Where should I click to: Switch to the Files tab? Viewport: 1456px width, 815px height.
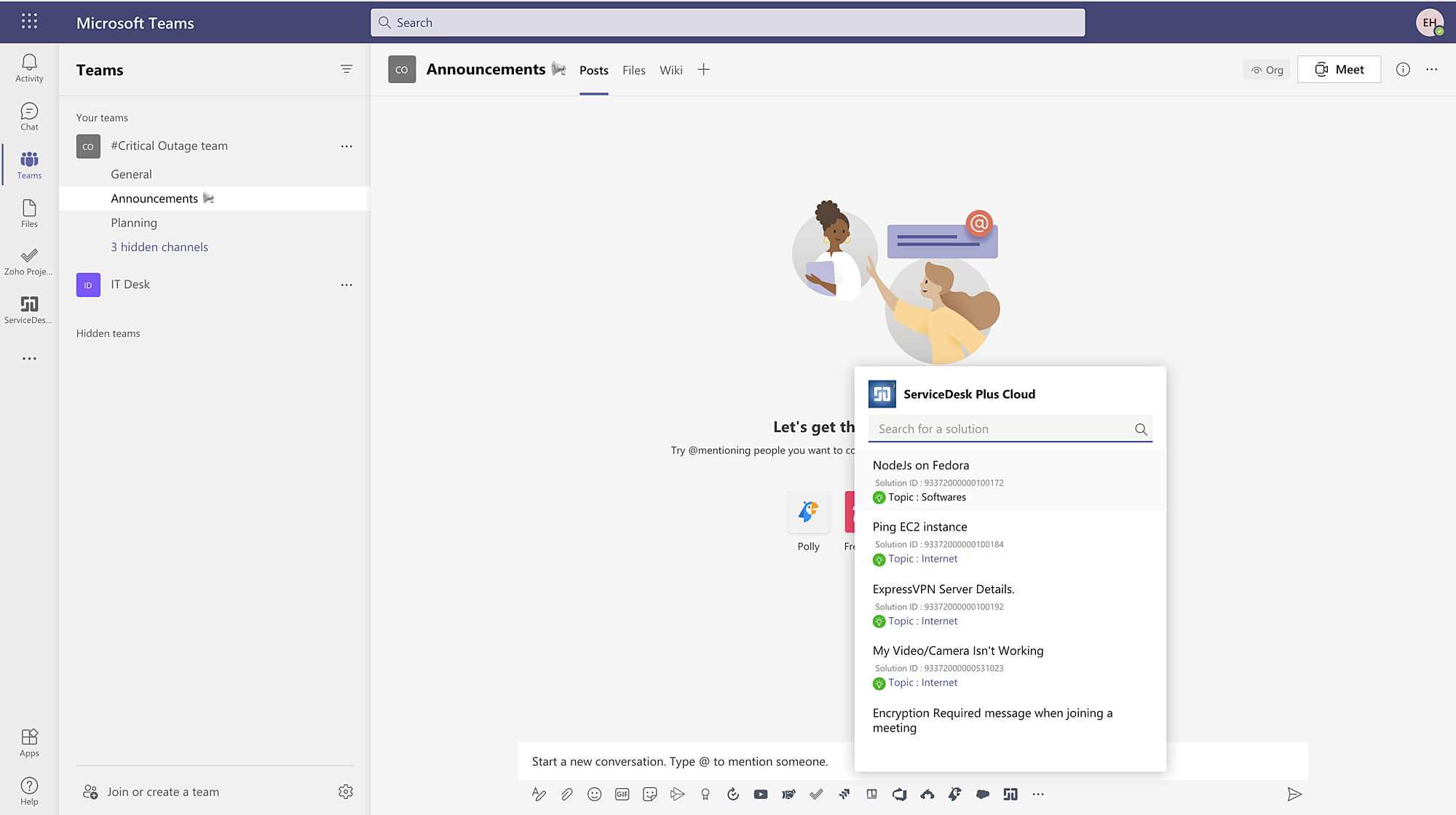[x=634, y=70]
